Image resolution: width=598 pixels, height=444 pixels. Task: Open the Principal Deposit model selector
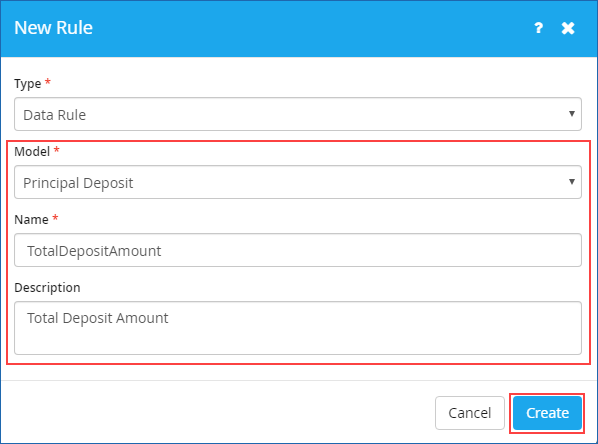pyautogui.click(x=298, y=182)
